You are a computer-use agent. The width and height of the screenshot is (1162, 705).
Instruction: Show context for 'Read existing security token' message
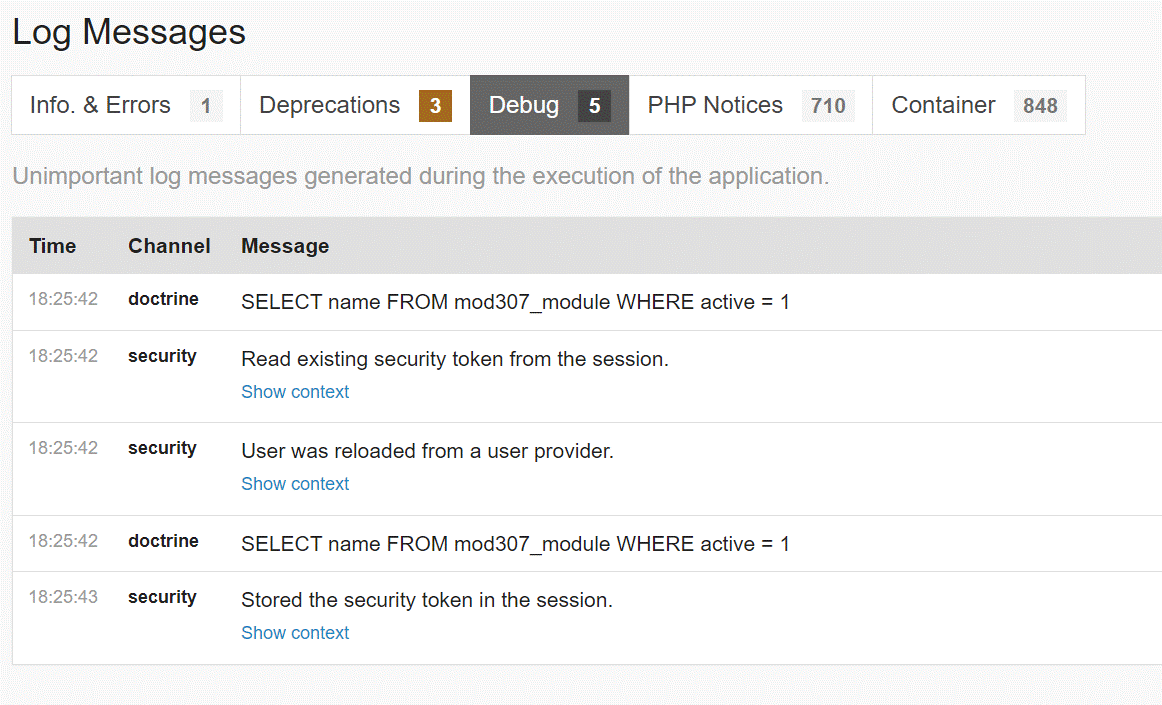(295, 392)
